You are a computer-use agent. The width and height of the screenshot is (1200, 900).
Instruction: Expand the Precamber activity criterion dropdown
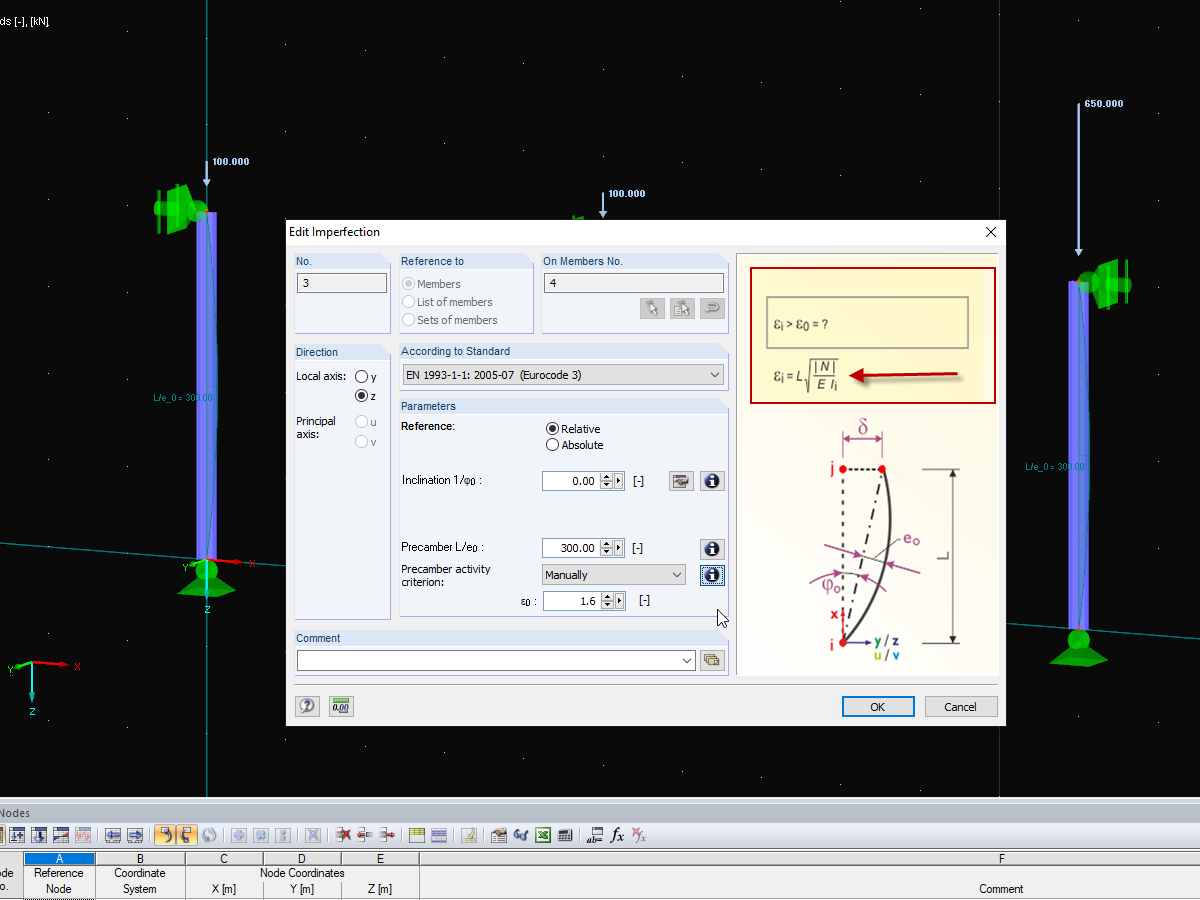pyautogui.click(x=675, y=574)
